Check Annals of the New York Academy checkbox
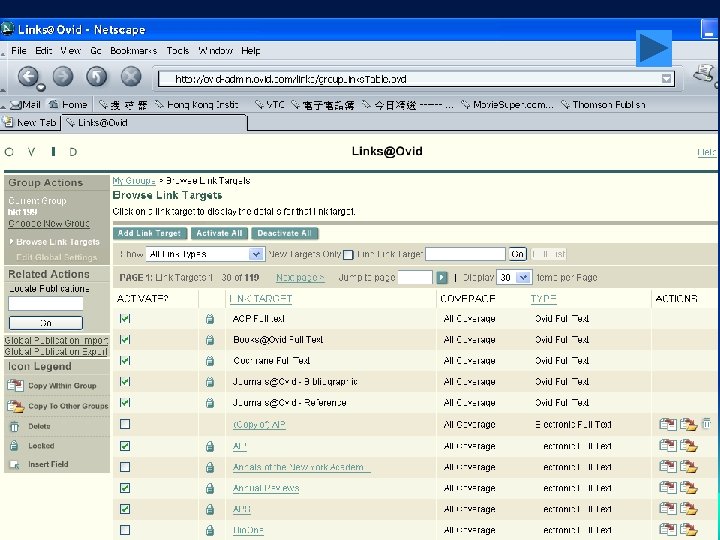720x540 pixels. point(125,467)
